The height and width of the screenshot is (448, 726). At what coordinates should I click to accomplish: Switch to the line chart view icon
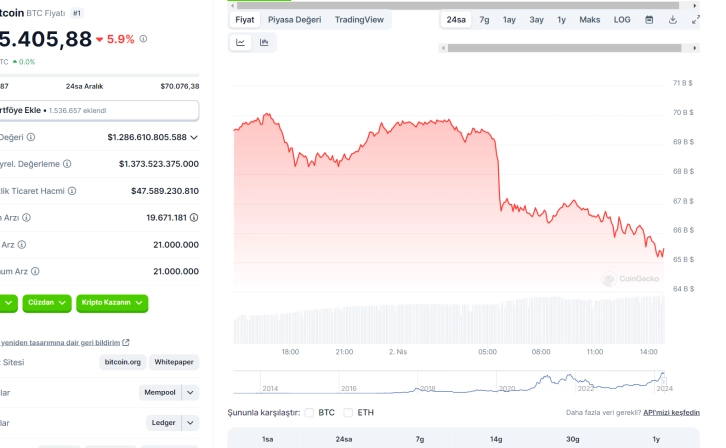[x=241, y=42]
